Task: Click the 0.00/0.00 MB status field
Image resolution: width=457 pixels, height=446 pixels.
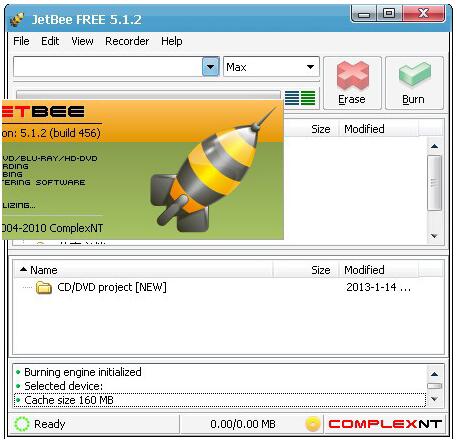Action: [243, 424]
